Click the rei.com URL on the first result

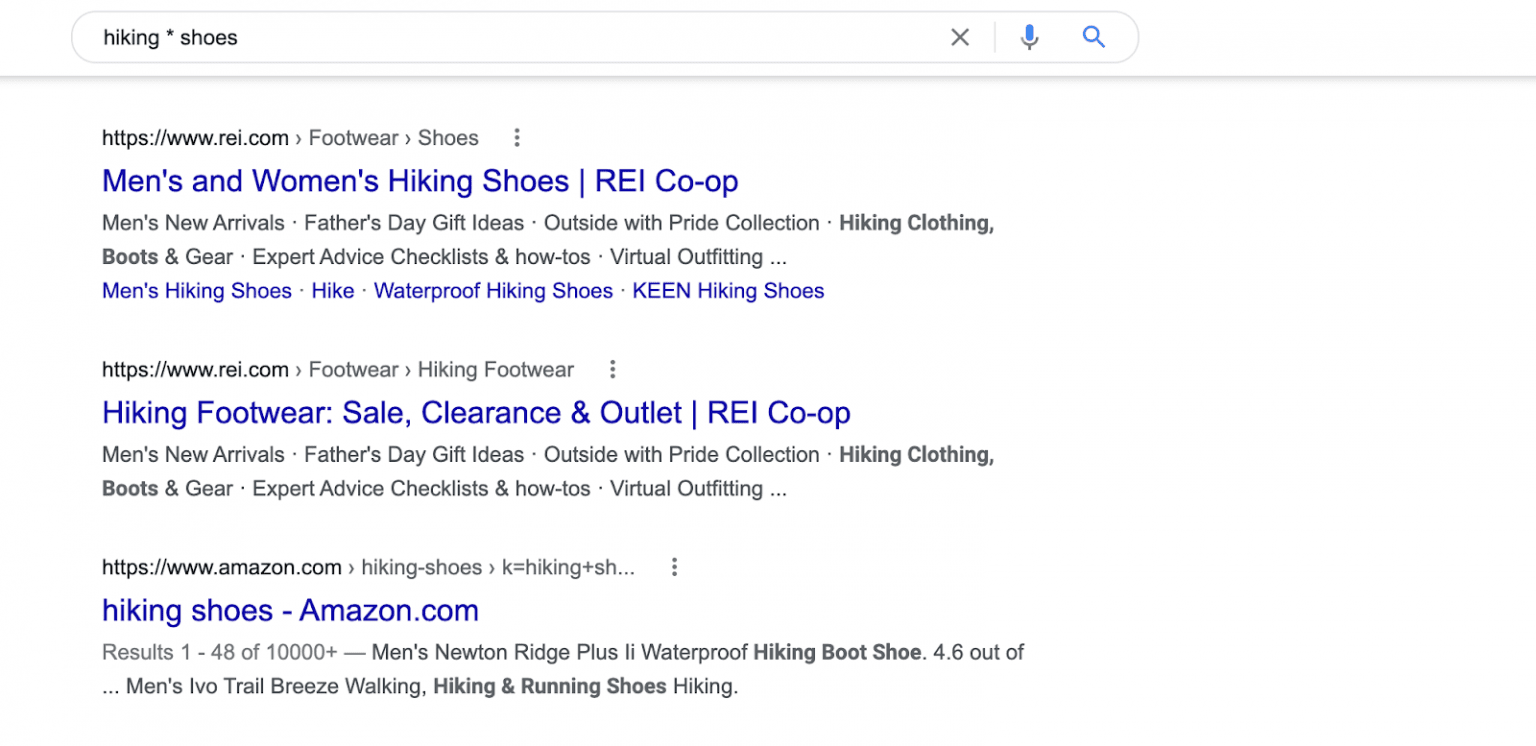[x=194, y=137]
